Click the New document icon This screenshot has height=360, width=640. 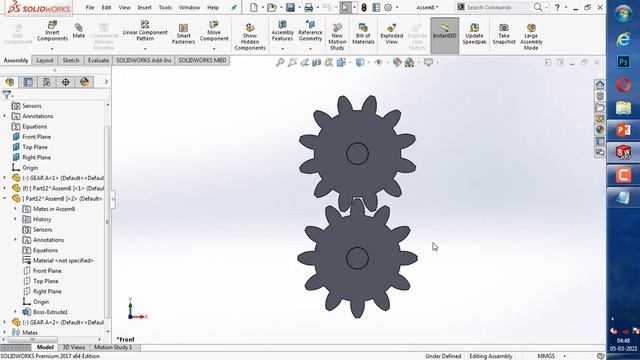click(x=253, y=7)
